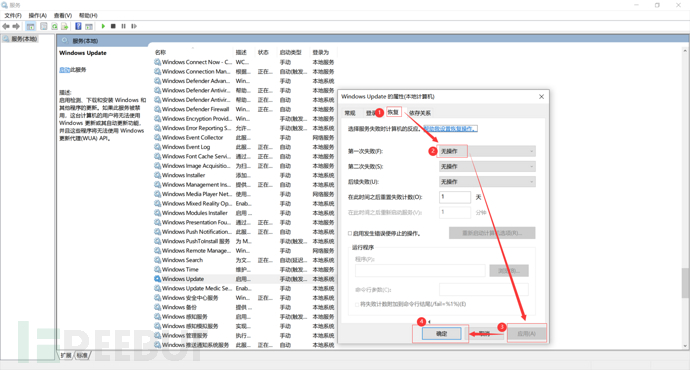Click the icon beside Windows Connect Now
690x370 pixels.
157,62
